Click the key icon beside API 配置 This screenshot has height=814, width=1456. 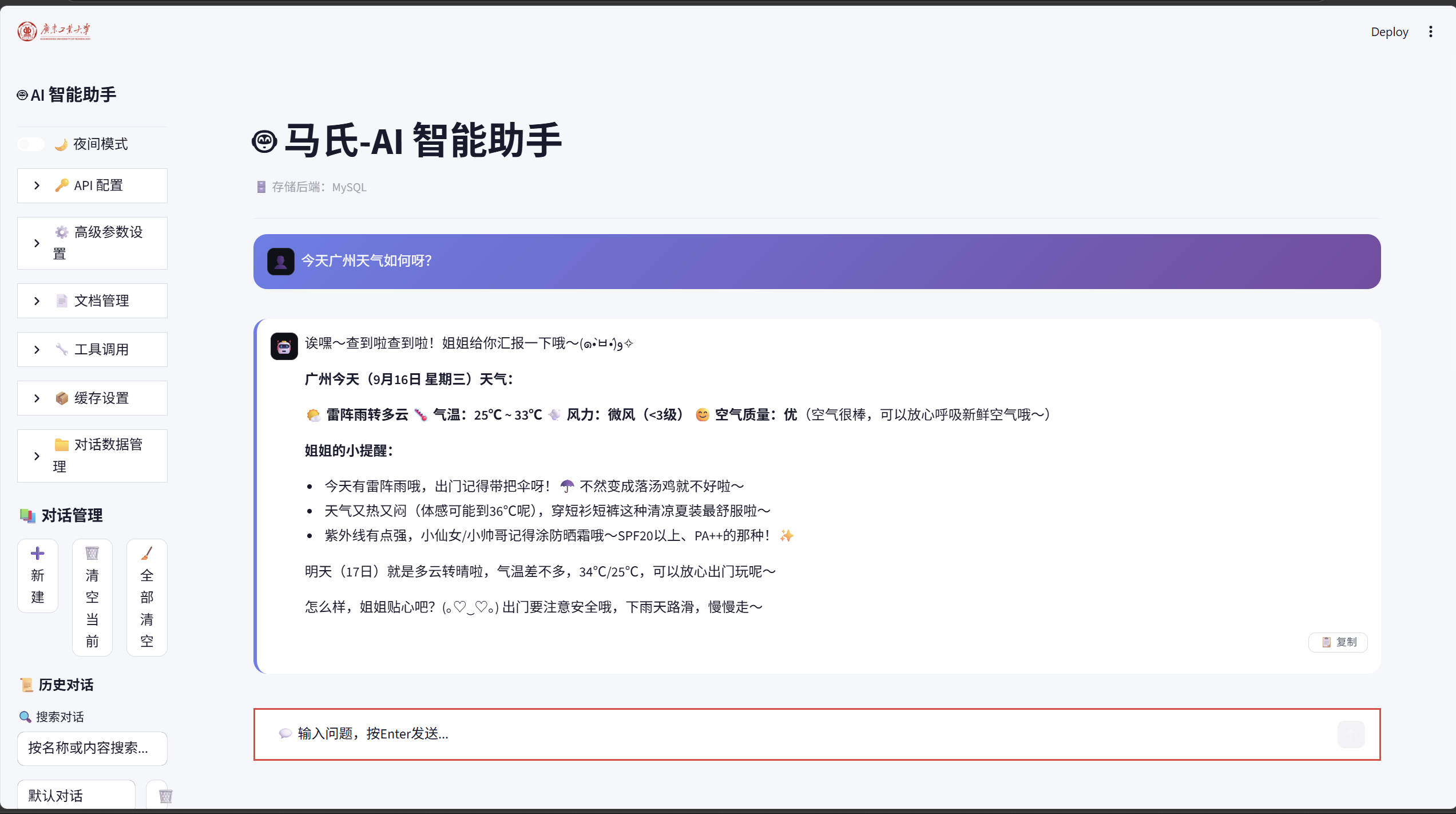click(x=61, y=185)
